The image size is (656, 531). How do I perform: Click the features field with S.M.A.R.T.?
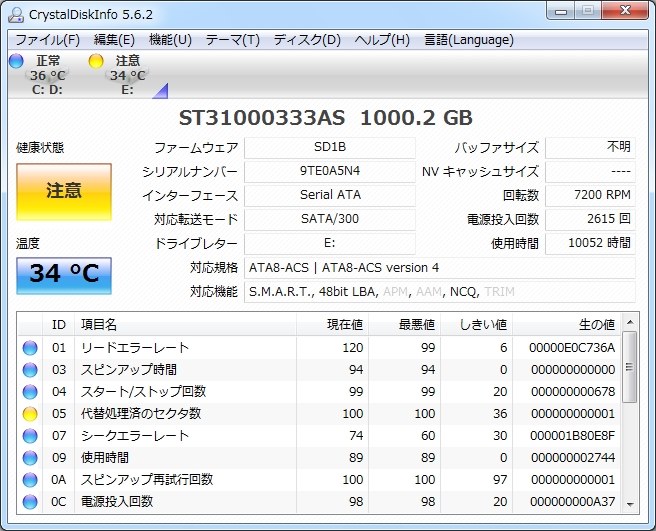click(x=440, y=292)
